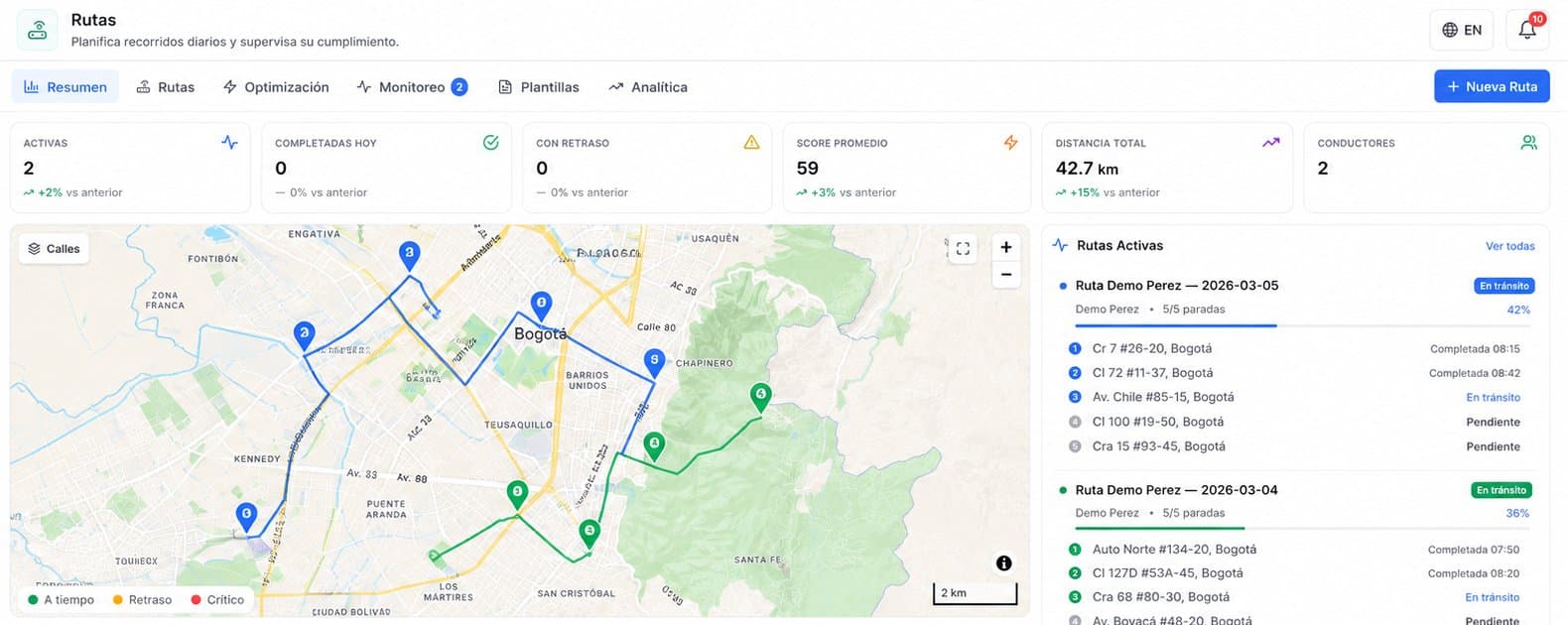Viewport: 1568px width, 625px height.
Task: Click the A tiempo legend entry
Action: click(62, 599)
